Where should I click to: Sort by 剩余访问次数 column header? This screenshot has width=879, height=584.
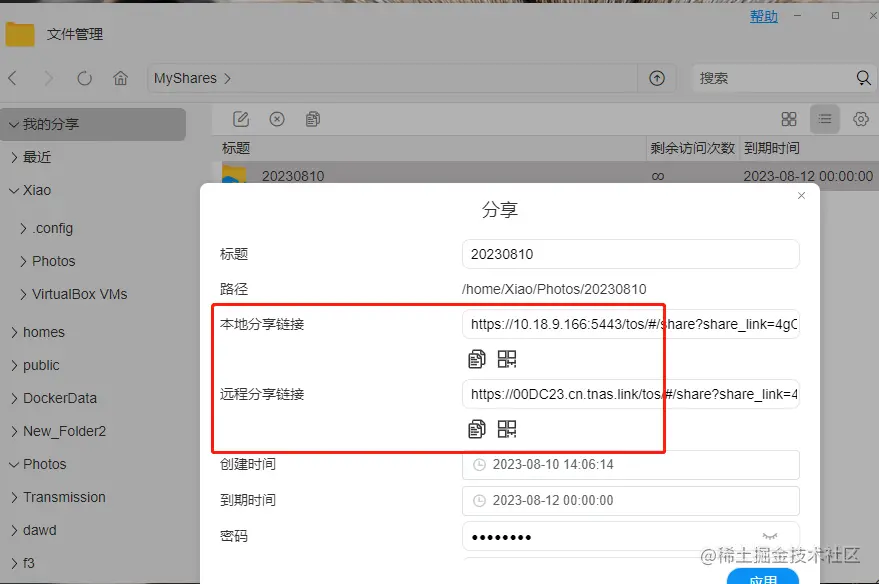[x=692, y=148]
